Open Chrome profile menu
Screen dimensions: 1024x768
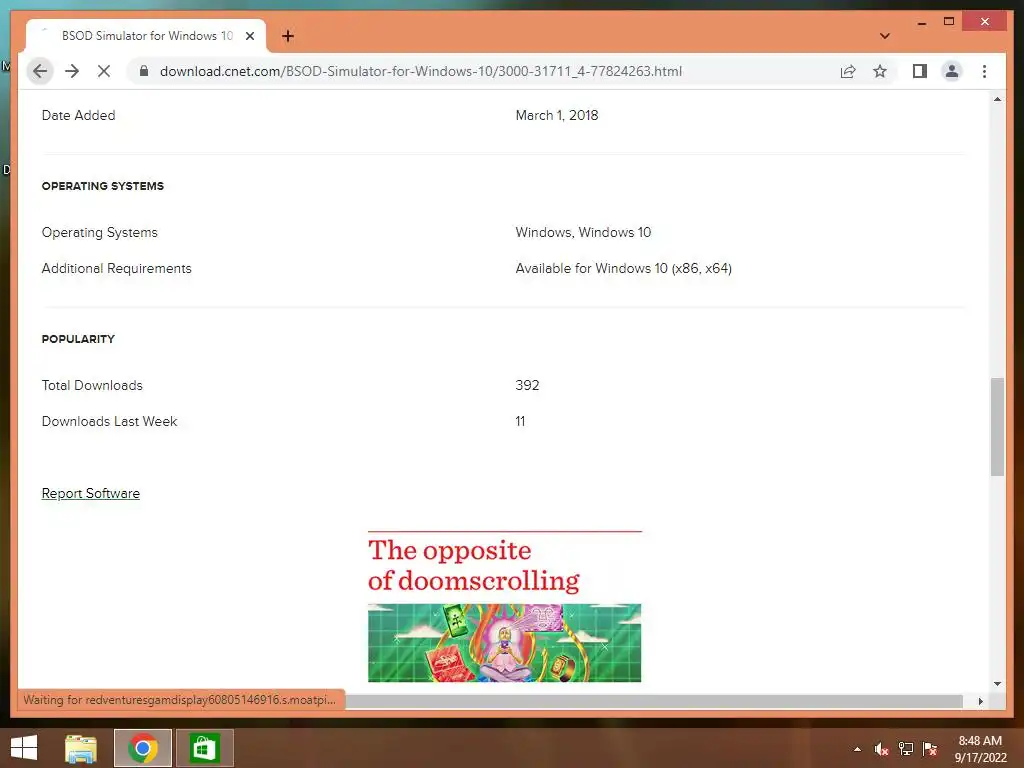[x=952, y=71]
